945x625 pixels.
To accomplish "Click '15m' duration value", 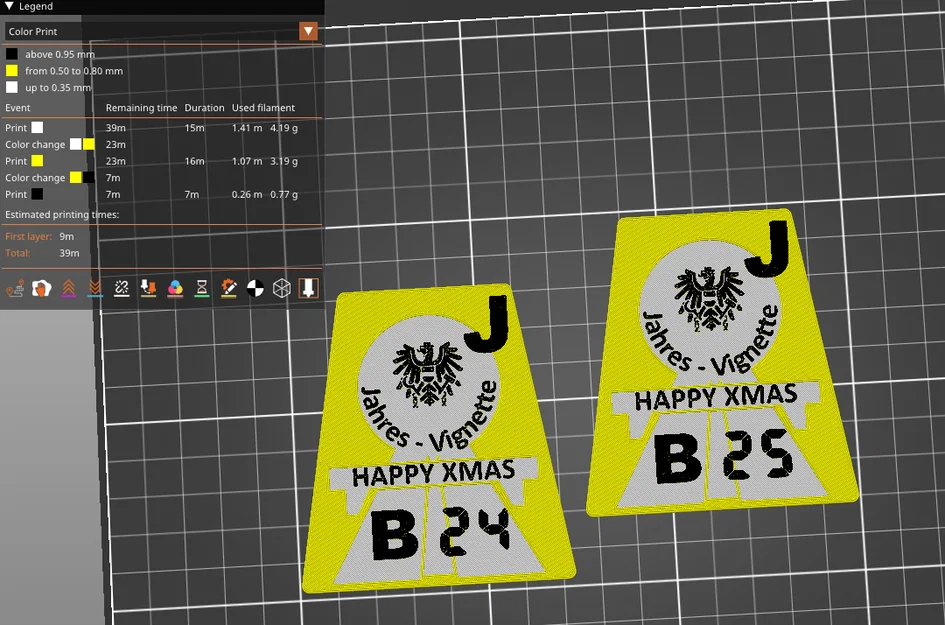I will click(x=195, y=128).
